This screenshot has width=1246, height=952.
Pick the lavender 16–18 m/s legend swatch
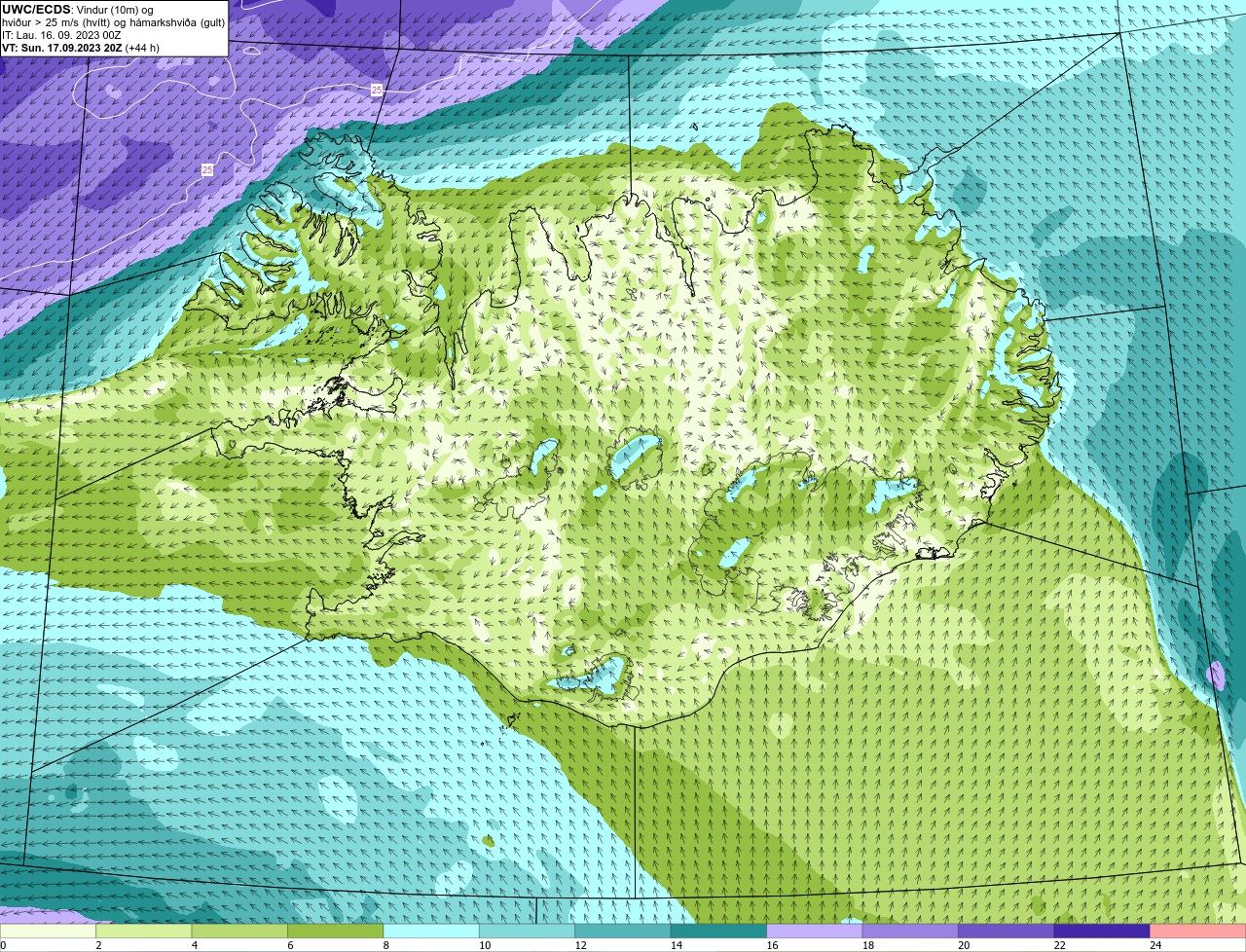pyautogui.click(x=815, y=931)
